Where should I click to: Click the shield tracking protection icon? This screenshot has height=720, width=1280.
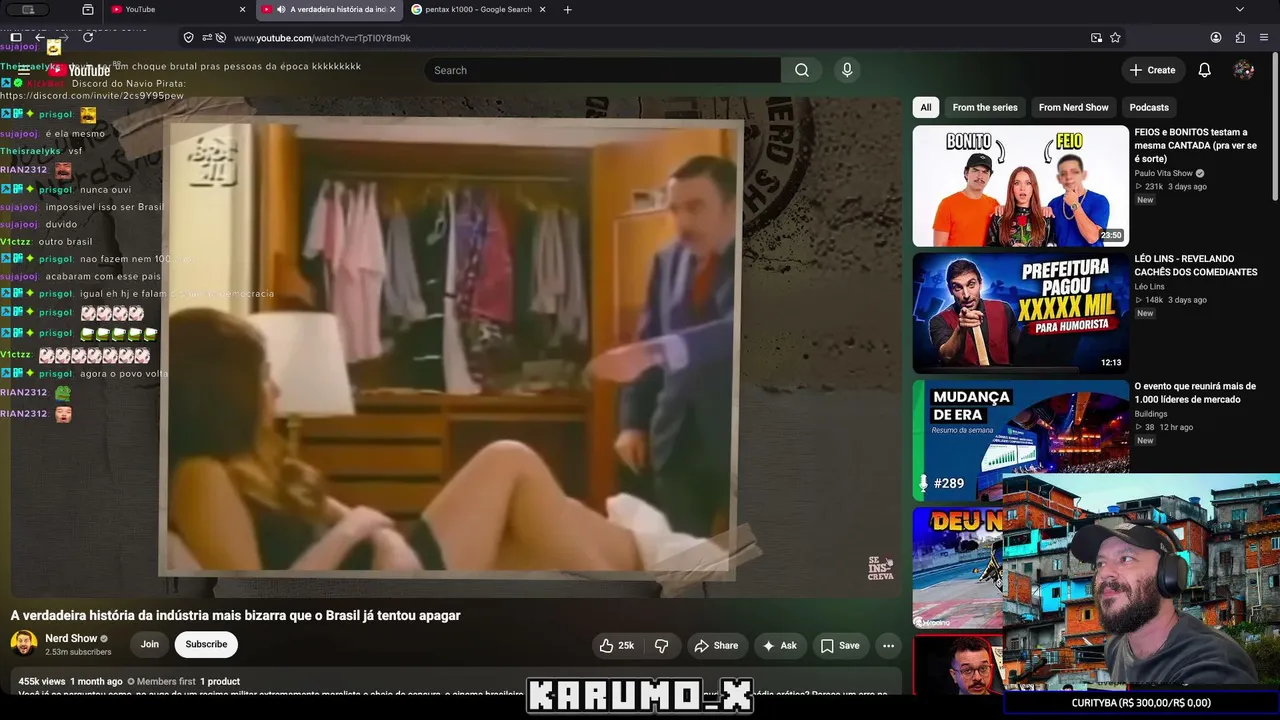188,38
